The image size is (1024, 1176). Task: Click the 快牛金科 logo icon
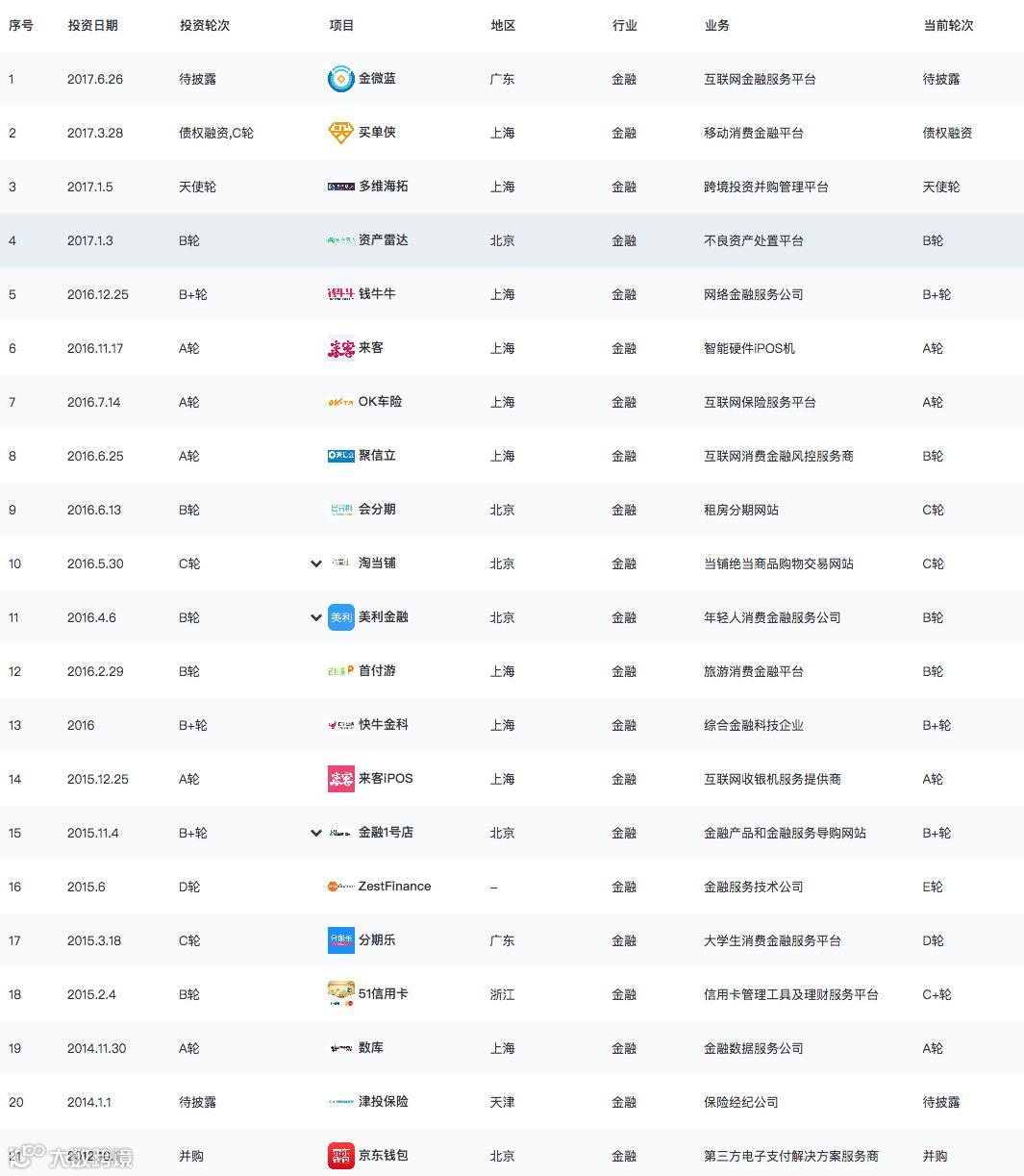tap(341, 725)
